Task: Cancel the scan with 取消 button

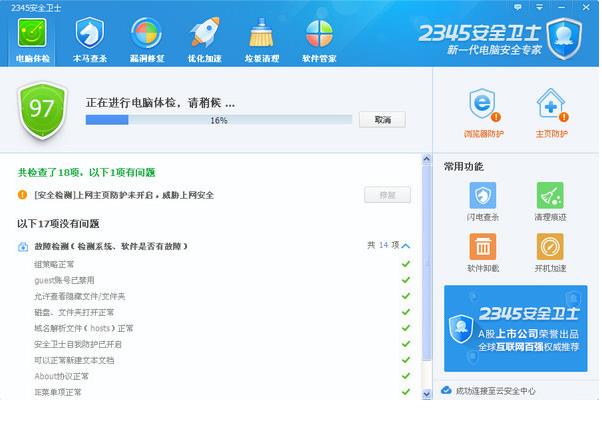Action: (x=382, y=120)
